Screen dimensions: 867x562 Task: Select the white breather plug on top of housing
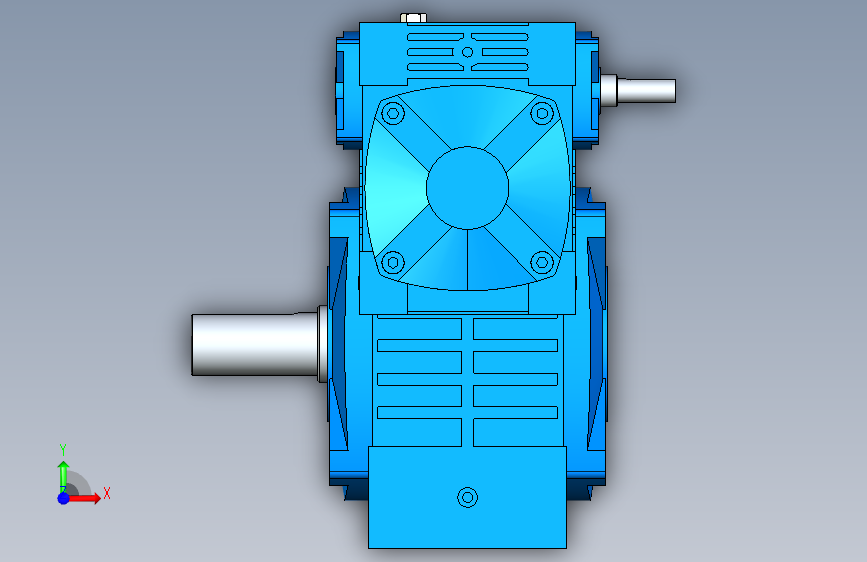(x=413, y=18)
